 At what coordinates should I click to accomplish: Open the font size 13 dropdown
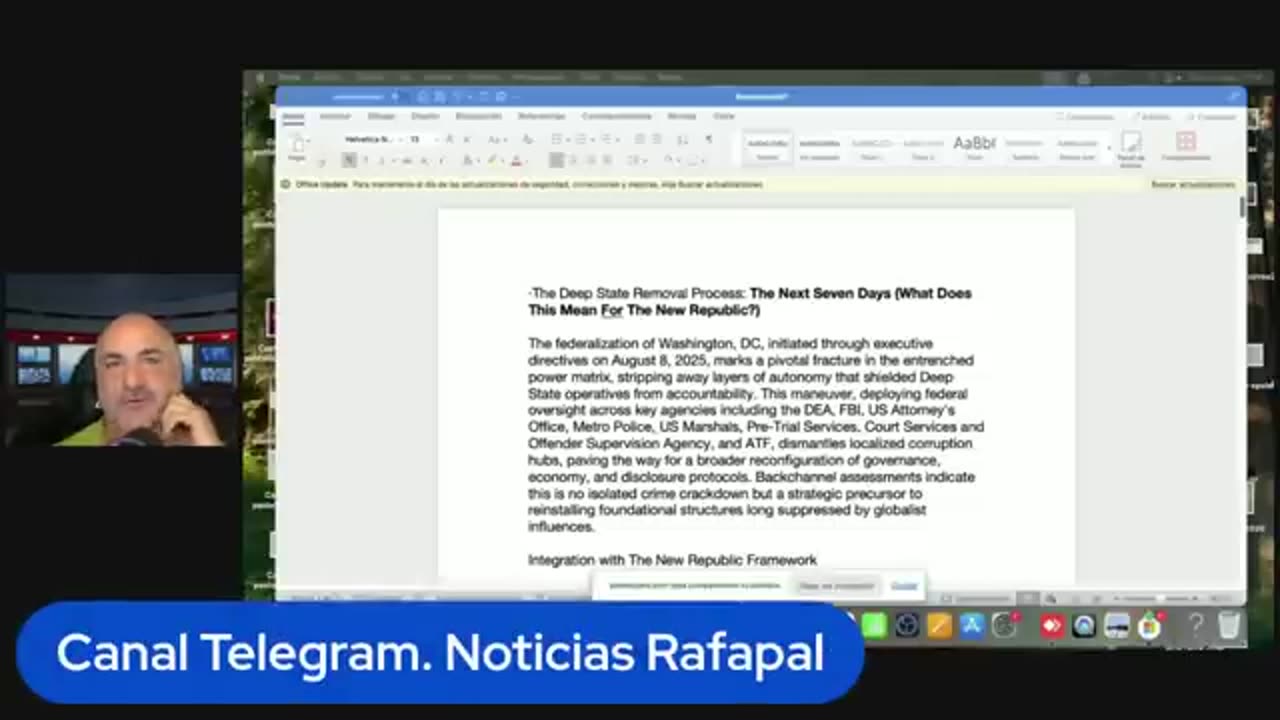point(421,139)
